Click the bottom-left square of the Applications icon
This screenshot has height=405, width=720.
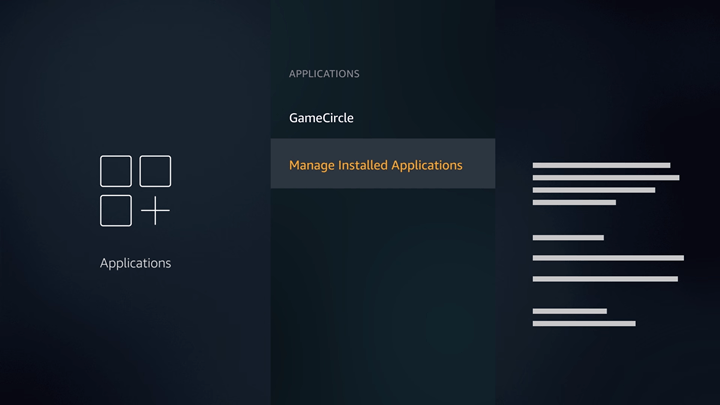[x=116, y=210]
